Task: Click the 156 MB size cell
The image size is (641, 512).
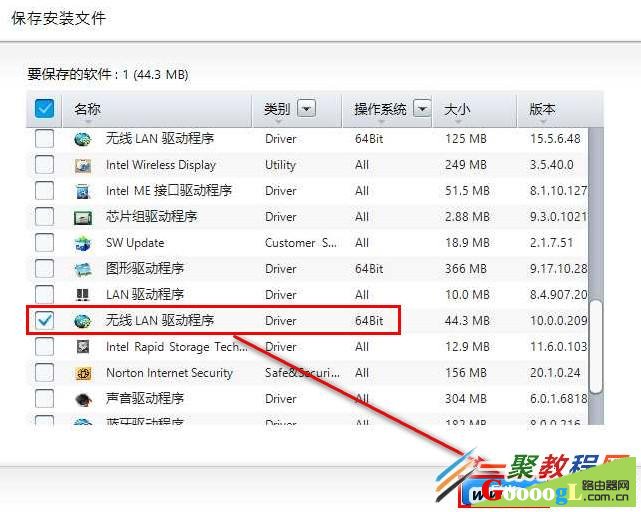Action: tap(466, 373)
